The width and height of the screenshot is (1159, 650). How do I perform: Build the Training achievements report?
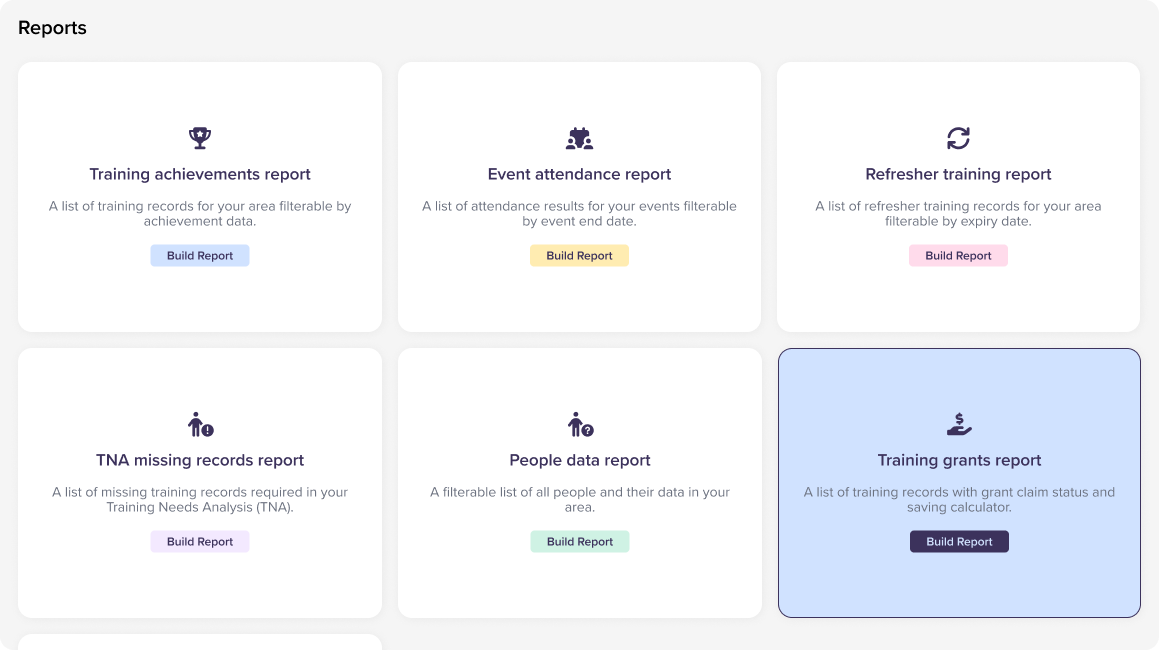click(200, 256)
